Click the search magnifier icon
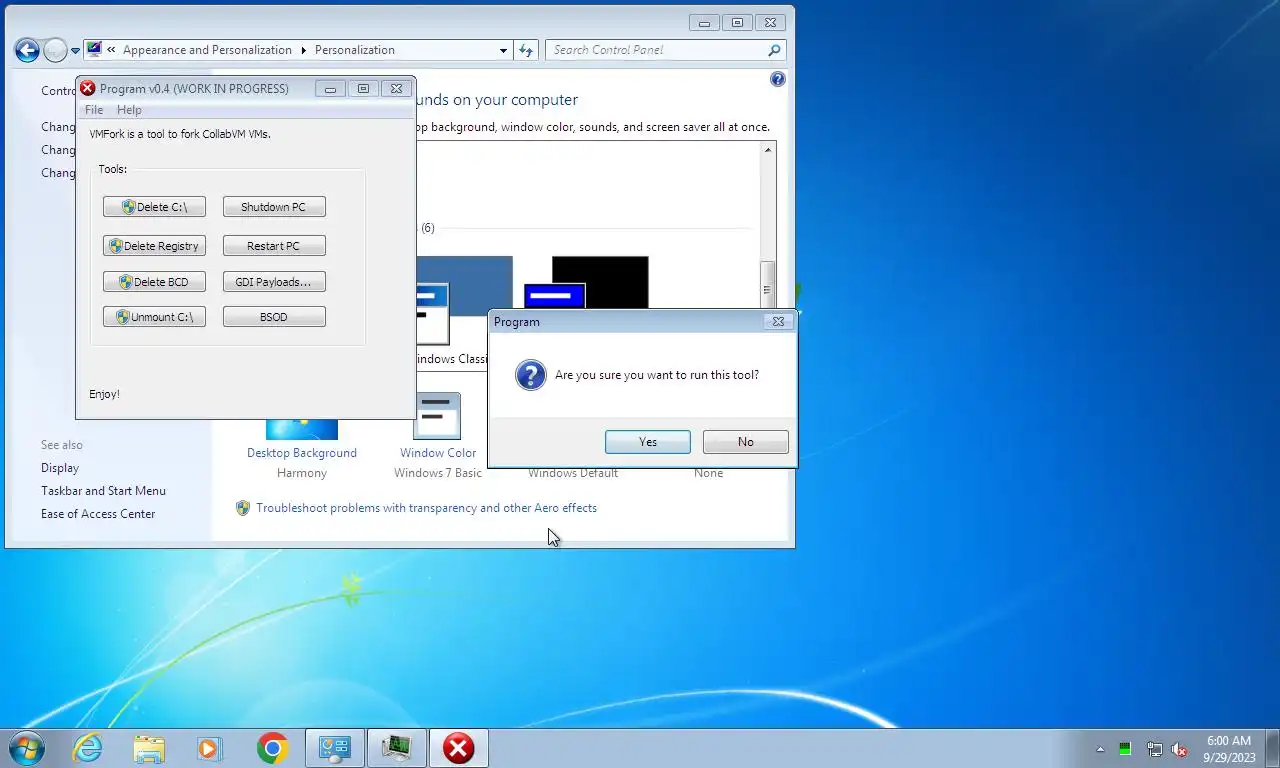The width and height of the screenshot is (1280, 768). [x=774, y=50]
